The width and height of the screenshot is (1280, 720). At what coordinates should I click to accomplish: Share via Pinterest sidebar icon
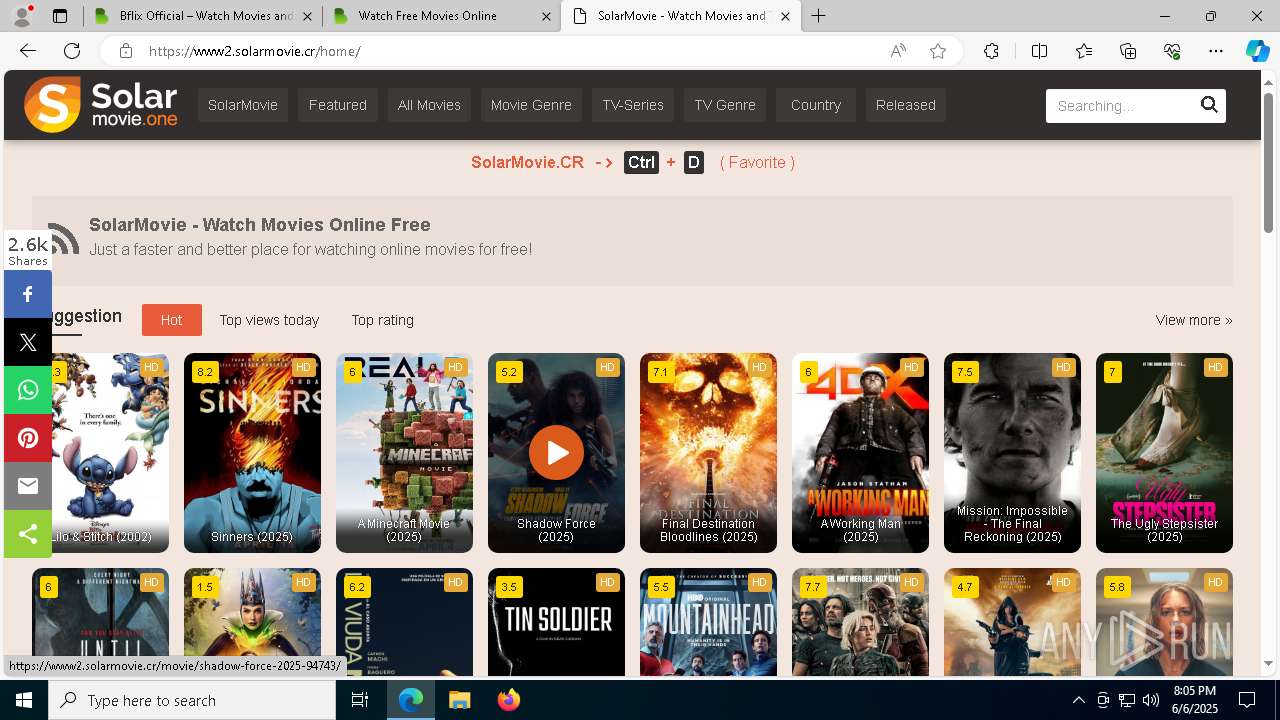pyautogui.click(x=28, y=438)
